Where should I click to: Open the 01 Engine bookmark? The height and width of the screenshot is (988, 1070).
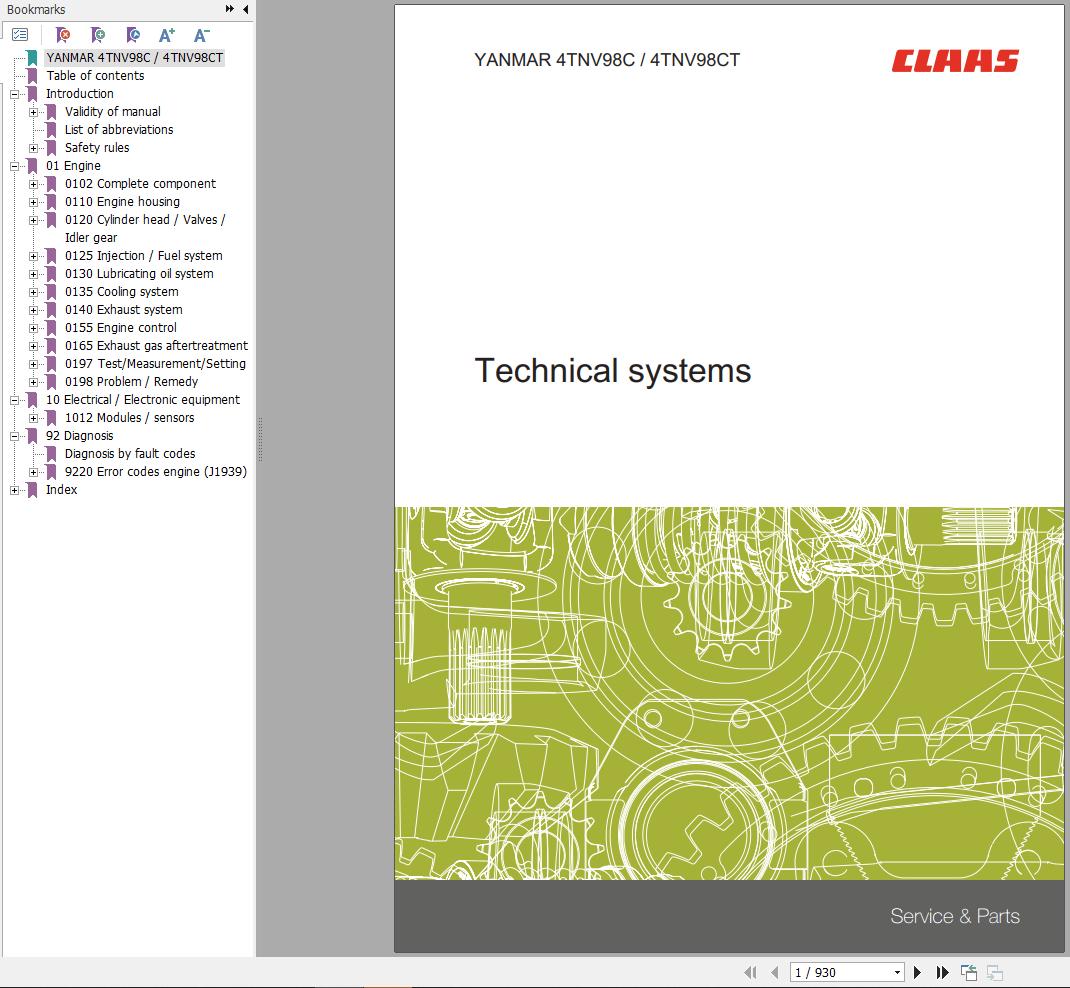tap(73, 166)
